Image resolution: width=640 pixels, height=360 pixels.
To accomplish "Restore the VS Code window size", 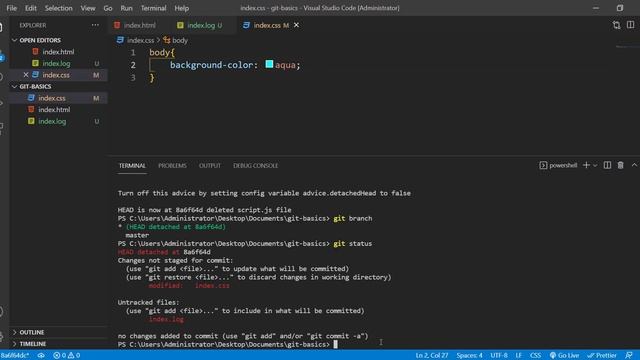I will [620, 8].
